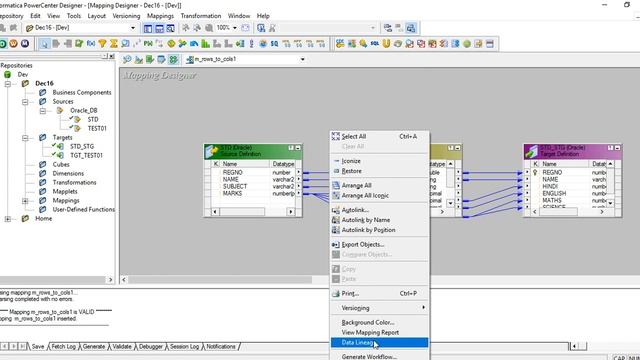Expand the Mappings tree node

[x=25, y=201]
